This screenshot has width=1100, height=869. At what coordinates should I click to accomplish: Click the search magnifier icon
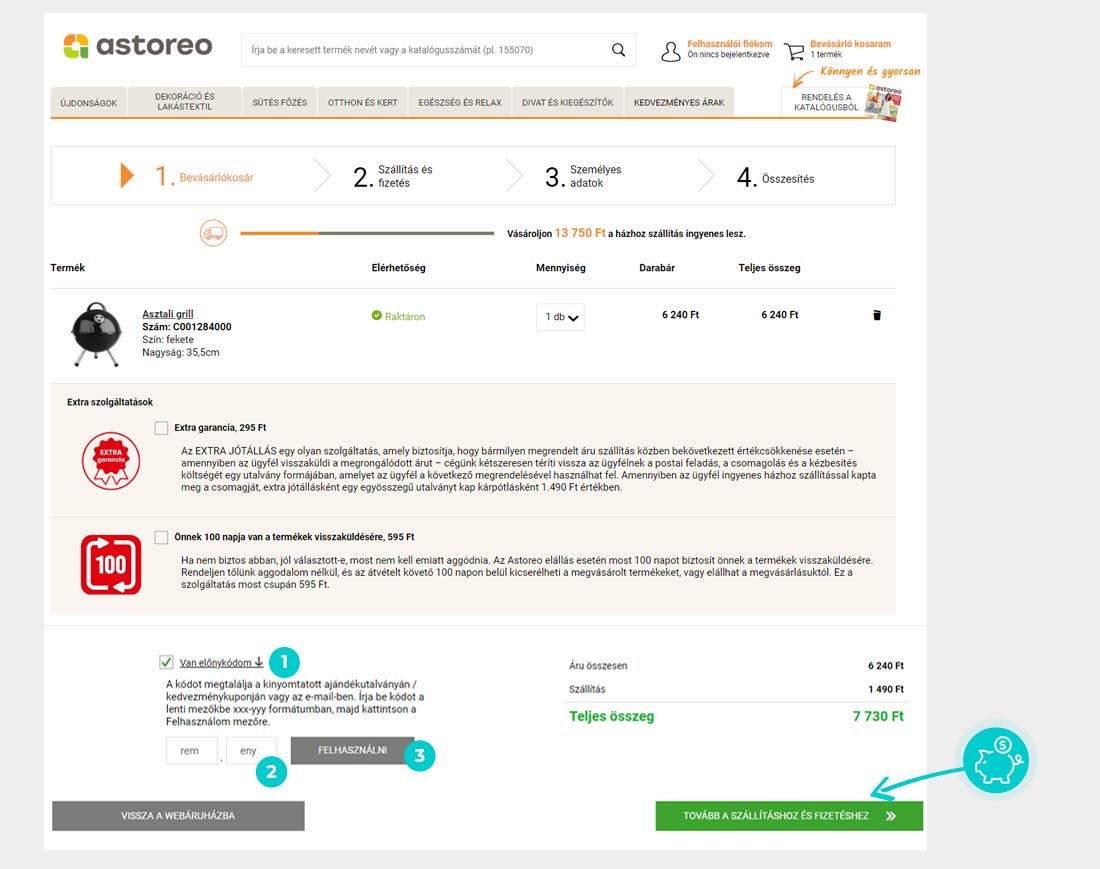tap(618, 50)
